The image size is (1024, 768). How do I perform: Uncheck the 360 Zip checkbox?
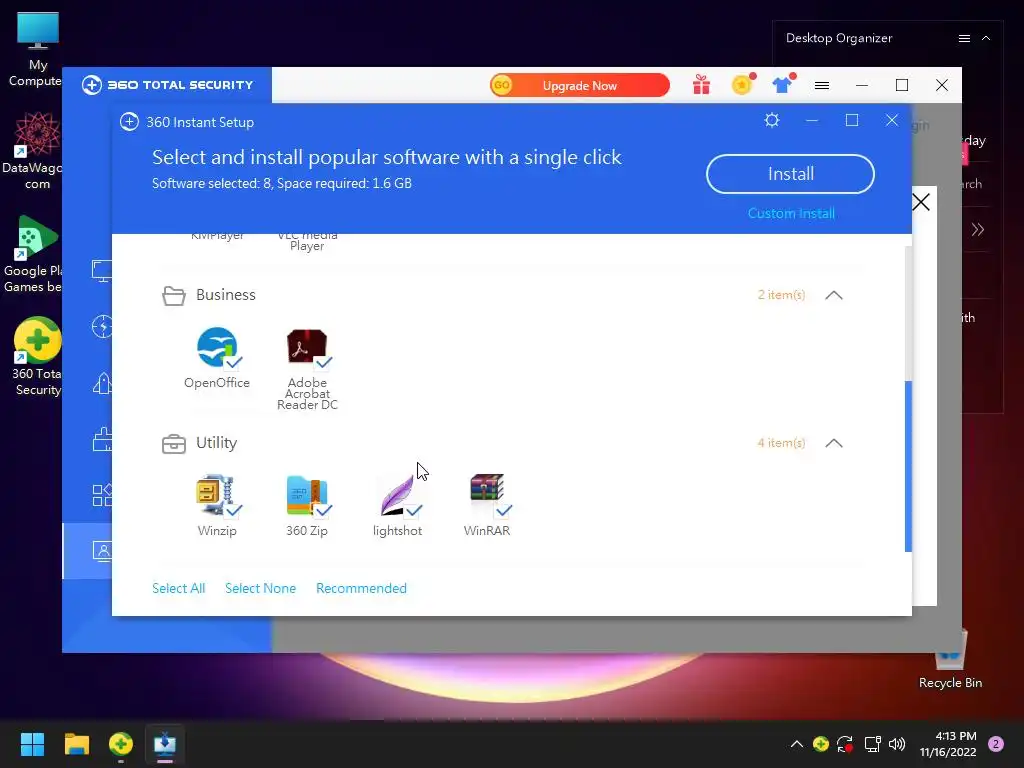[323, 510]
